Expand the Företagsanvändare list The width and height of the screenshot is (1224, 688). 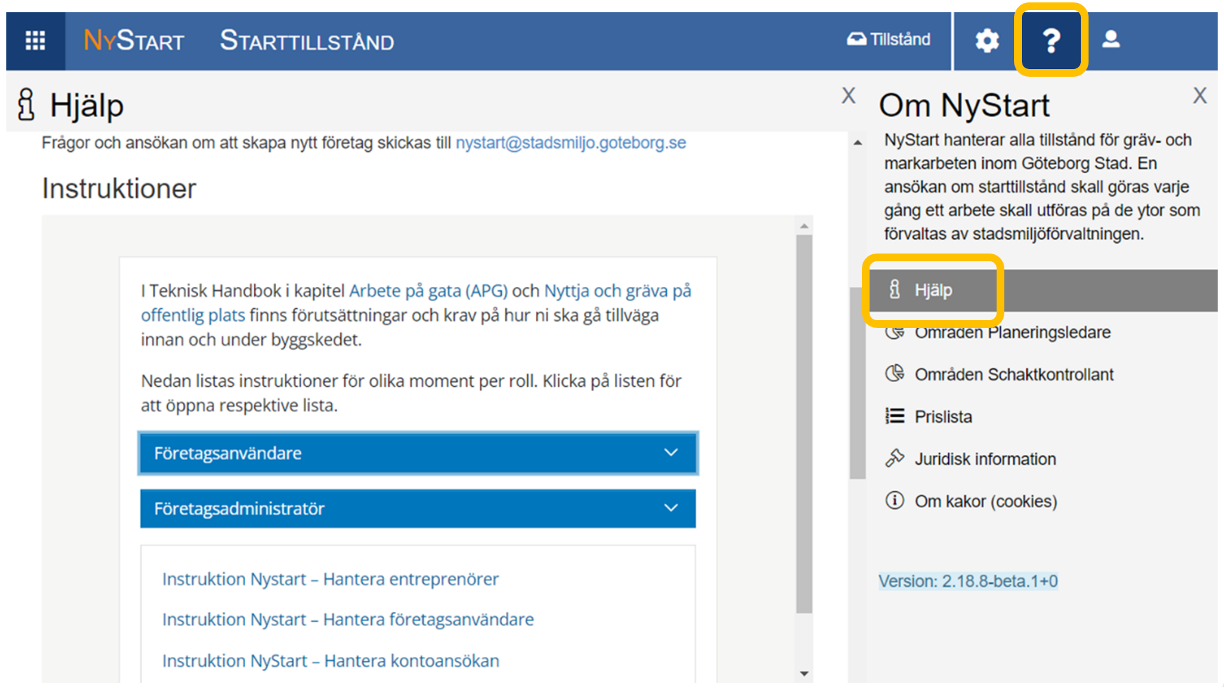tap(418, 453)
